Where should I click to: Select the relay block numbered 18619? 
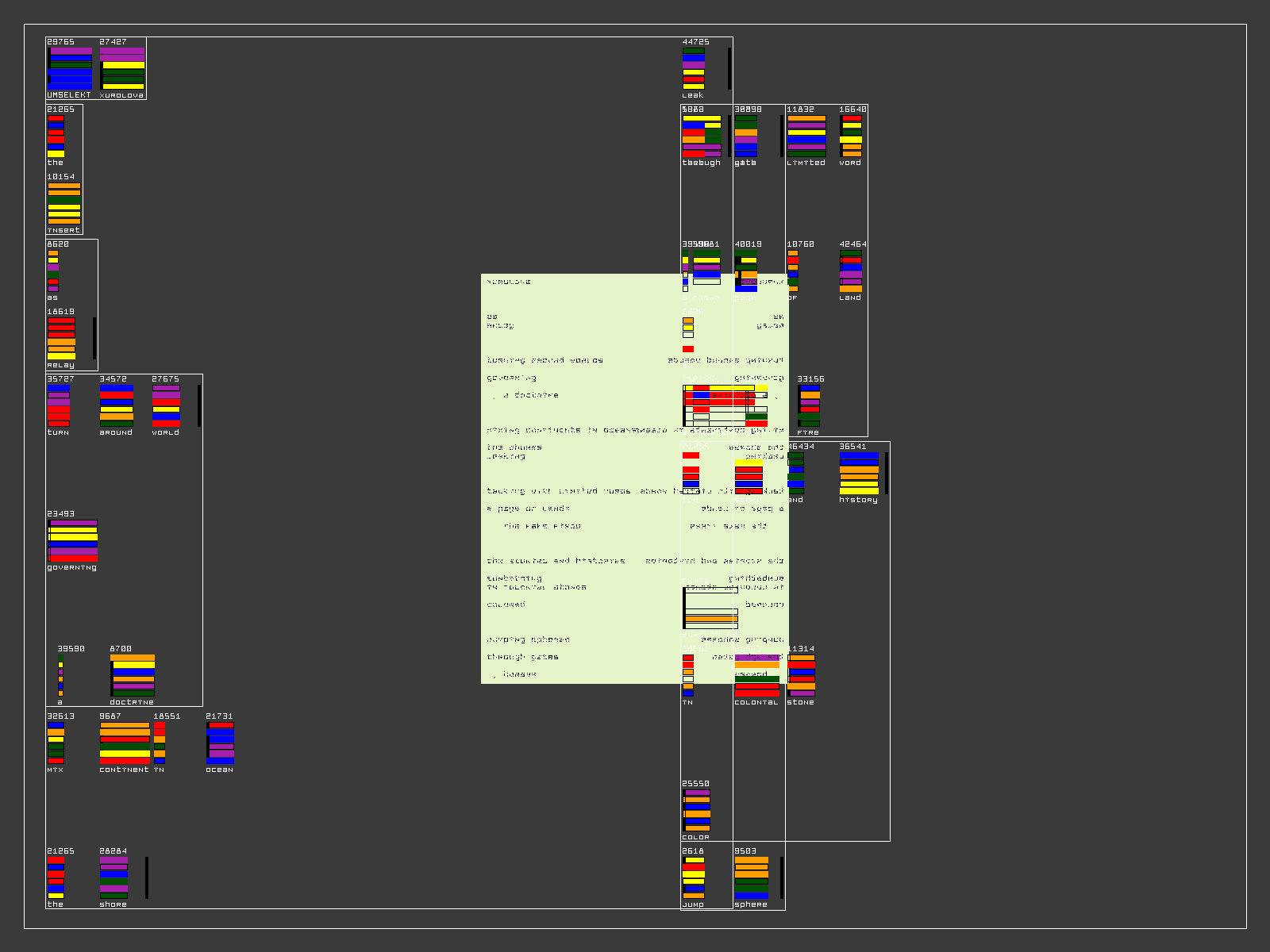click(62, 339)
